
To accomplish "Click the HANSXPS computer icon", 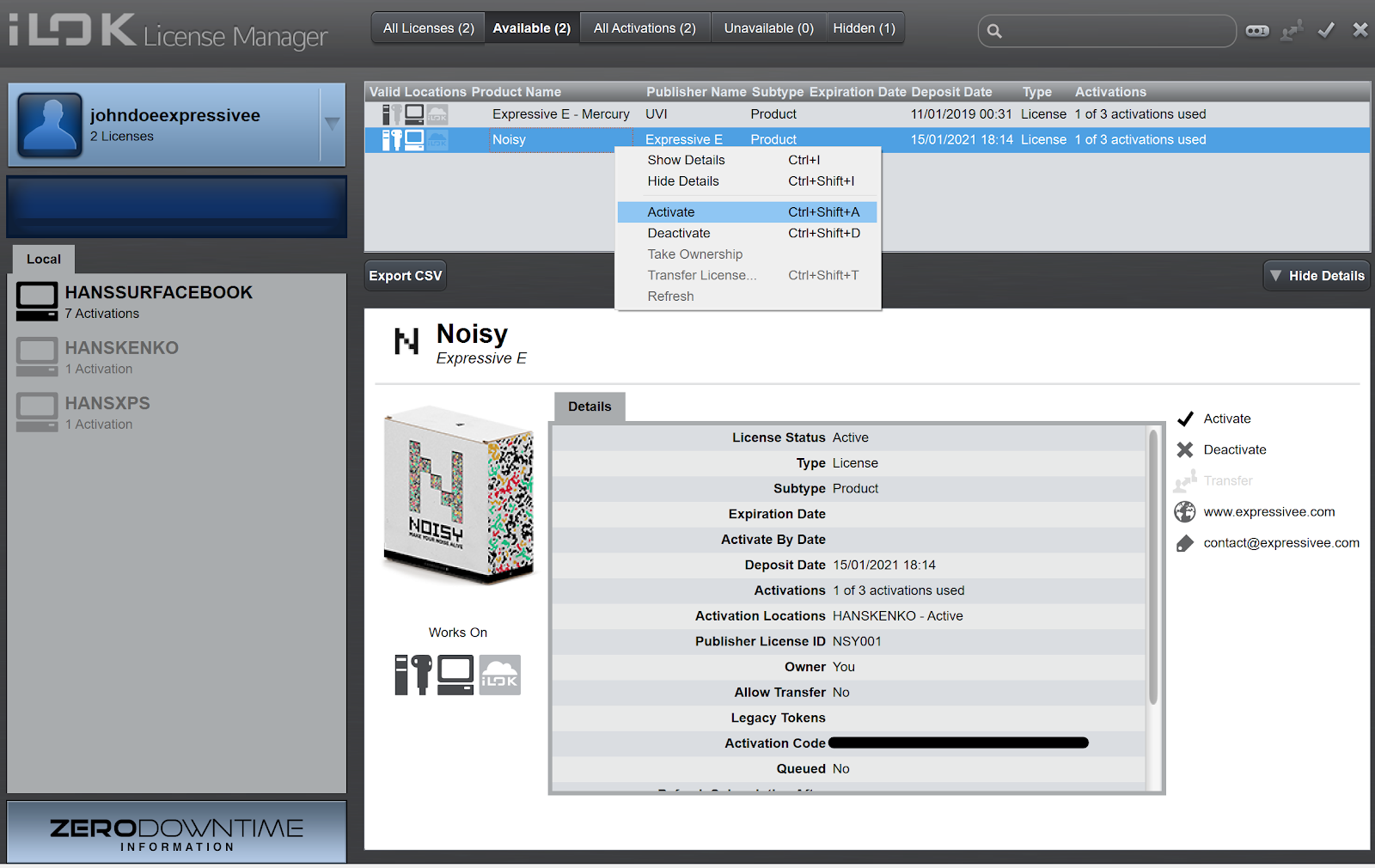I will [37, 413].
